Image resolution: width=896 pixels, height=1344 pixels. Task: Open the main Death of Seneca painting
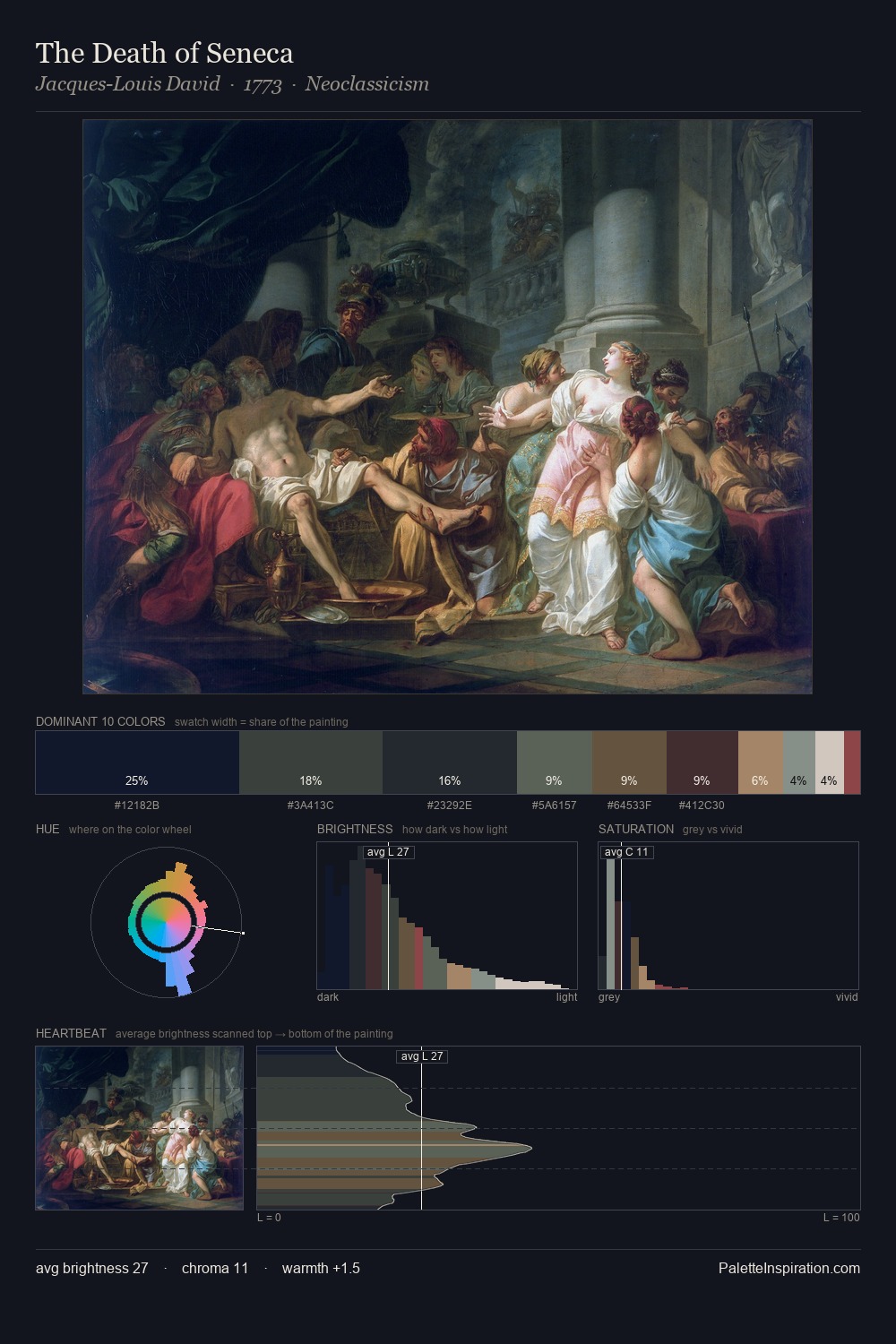coord(447,407)
